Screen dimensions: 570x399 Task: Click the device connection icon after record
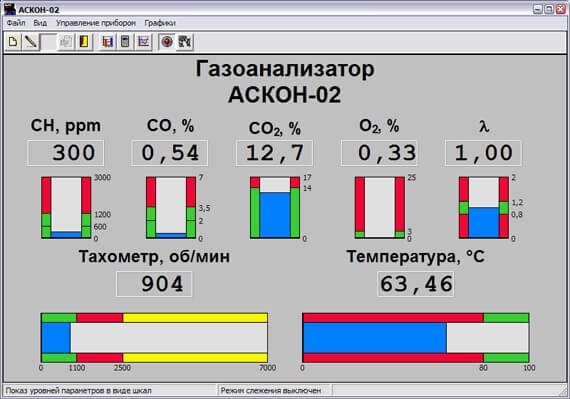pyautogui.click(x=185, y=42)
